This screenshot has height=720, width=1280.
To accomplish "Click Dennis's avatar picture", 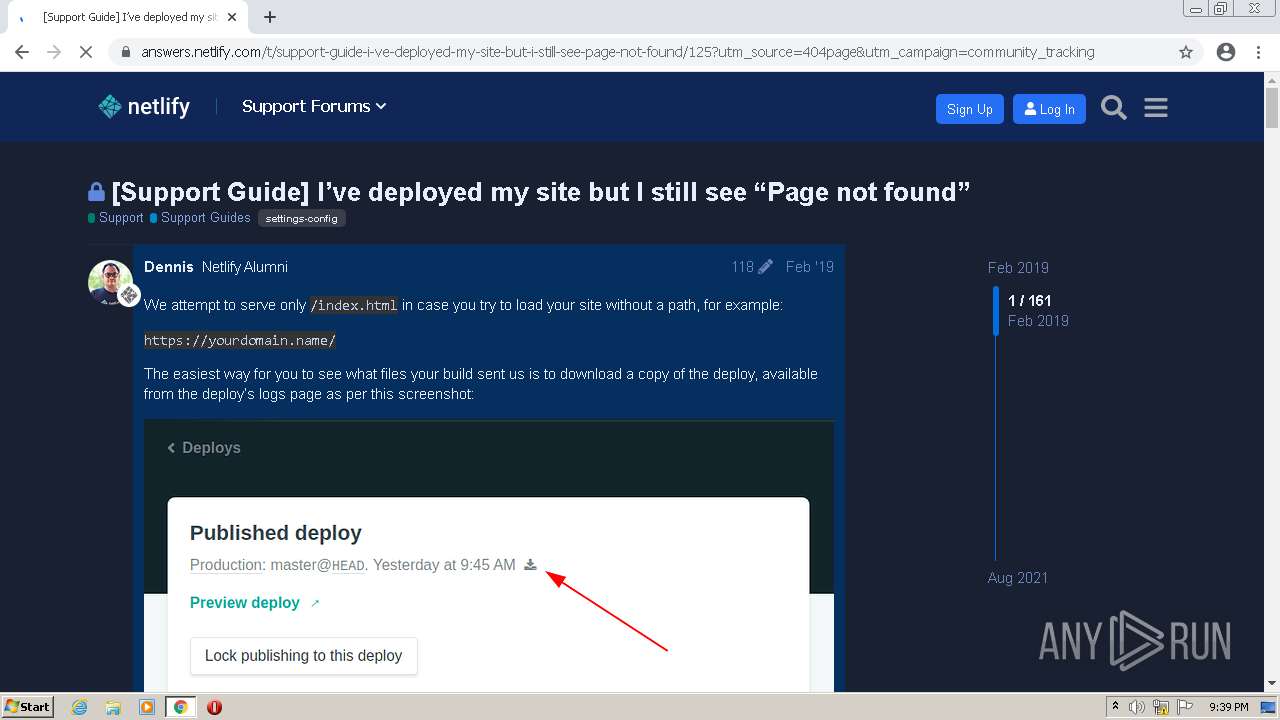I will (x=110, y=282).
